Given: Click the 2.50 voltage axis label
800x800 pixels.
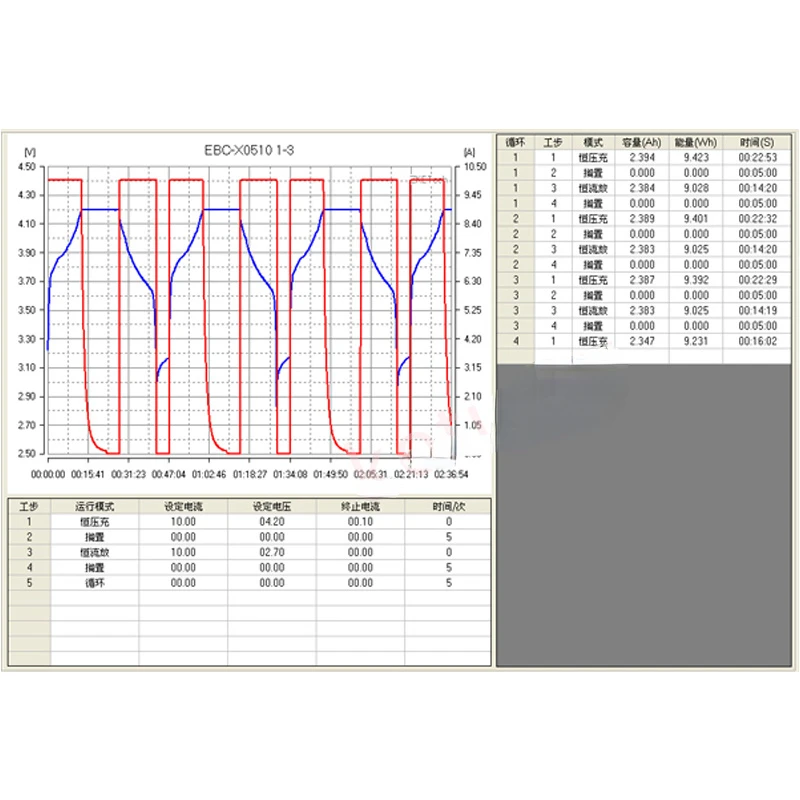Looking at the screenshot, I should 27,454.
